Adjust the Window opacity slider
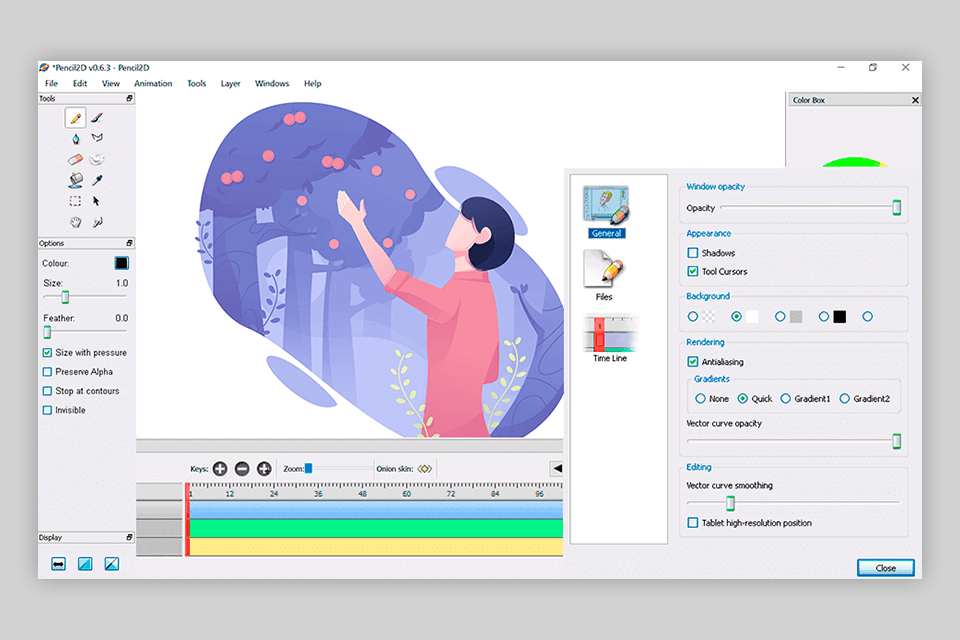Screen dimensions: 960x640 pyautogui.click(x=899, y=208)
